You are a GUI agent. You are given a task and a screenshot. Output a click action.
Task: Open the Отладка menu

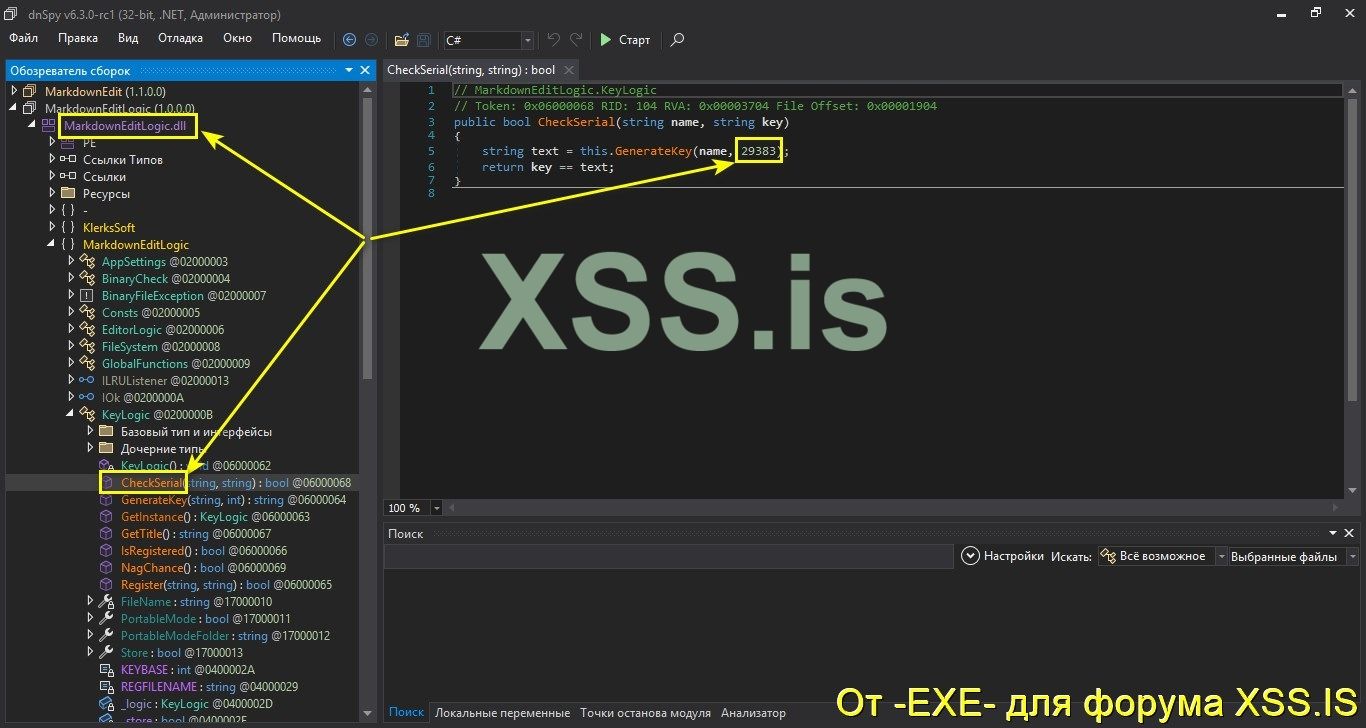[x=180, y=38]
